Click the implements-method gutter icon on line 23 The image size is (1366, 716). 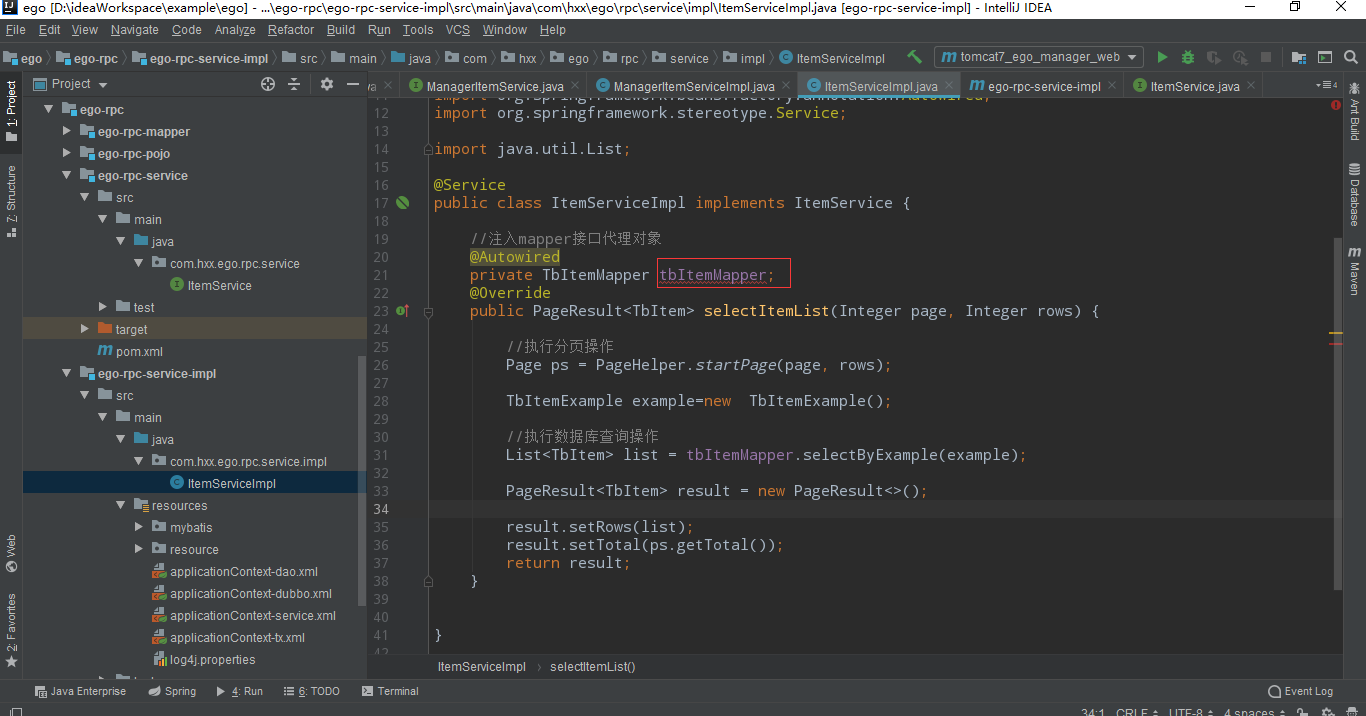402,311
